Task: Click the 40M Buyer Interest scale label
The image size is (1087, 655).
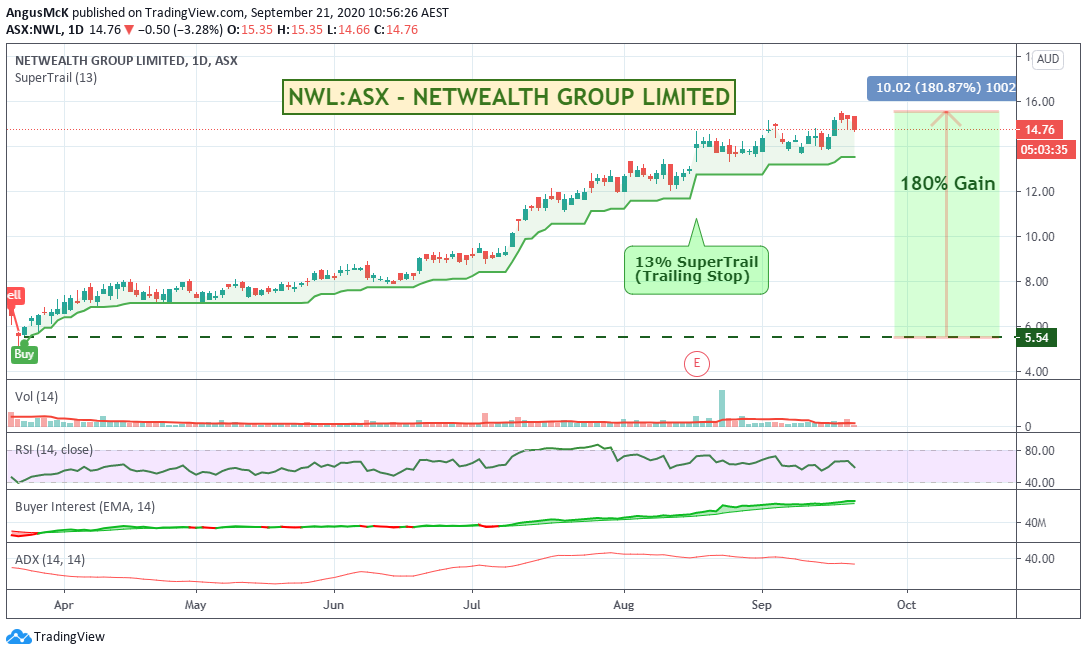Action: pos(1035,523)
